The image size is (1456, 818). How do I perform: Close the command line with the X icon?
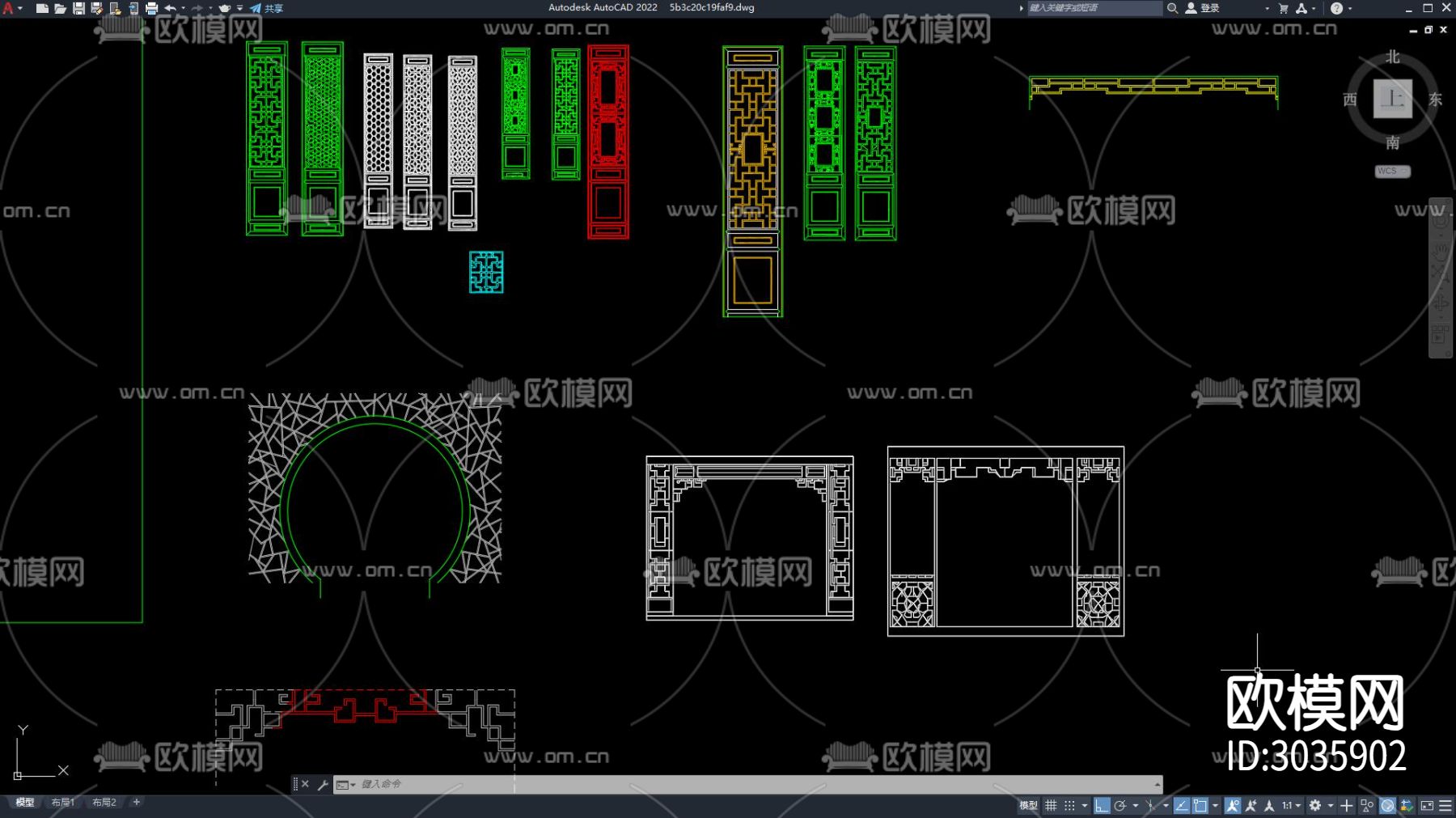click(305, 784)
